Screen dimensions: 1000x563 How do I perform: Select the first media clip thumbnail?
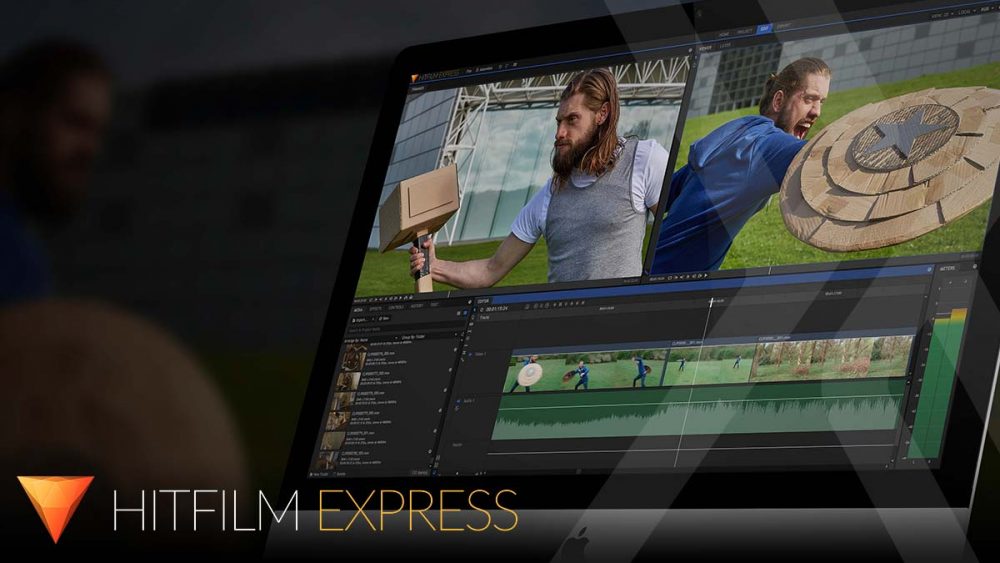click(354, 358)
